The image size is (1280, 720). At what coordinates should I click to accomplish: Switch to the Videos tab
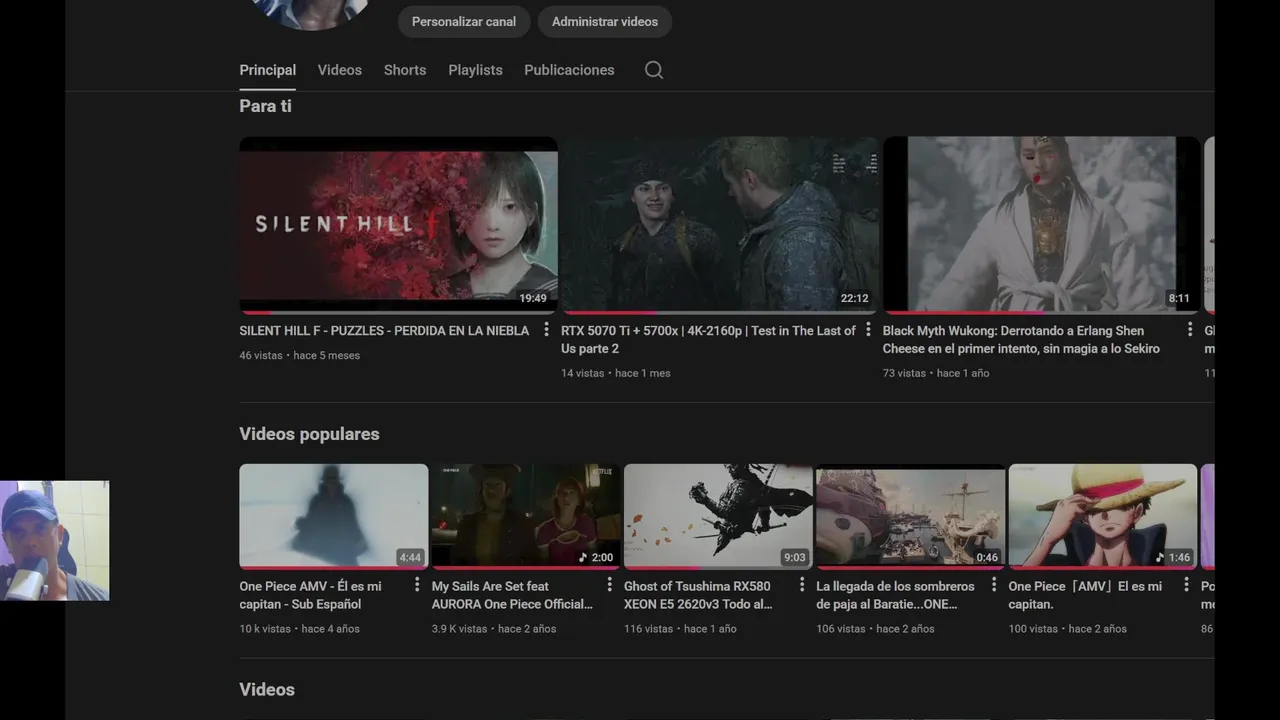click(x=340, y=70)
